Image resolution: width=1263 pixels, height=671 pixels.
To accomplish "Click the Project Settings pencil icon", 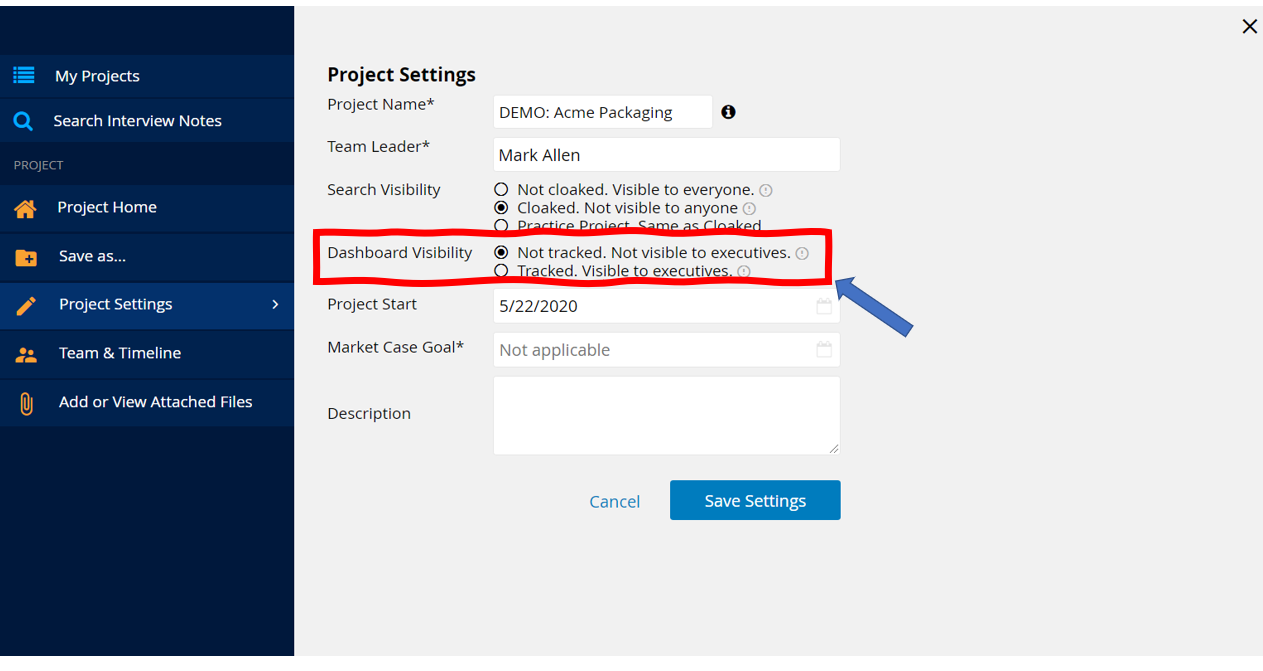I will tap(26, 305).
